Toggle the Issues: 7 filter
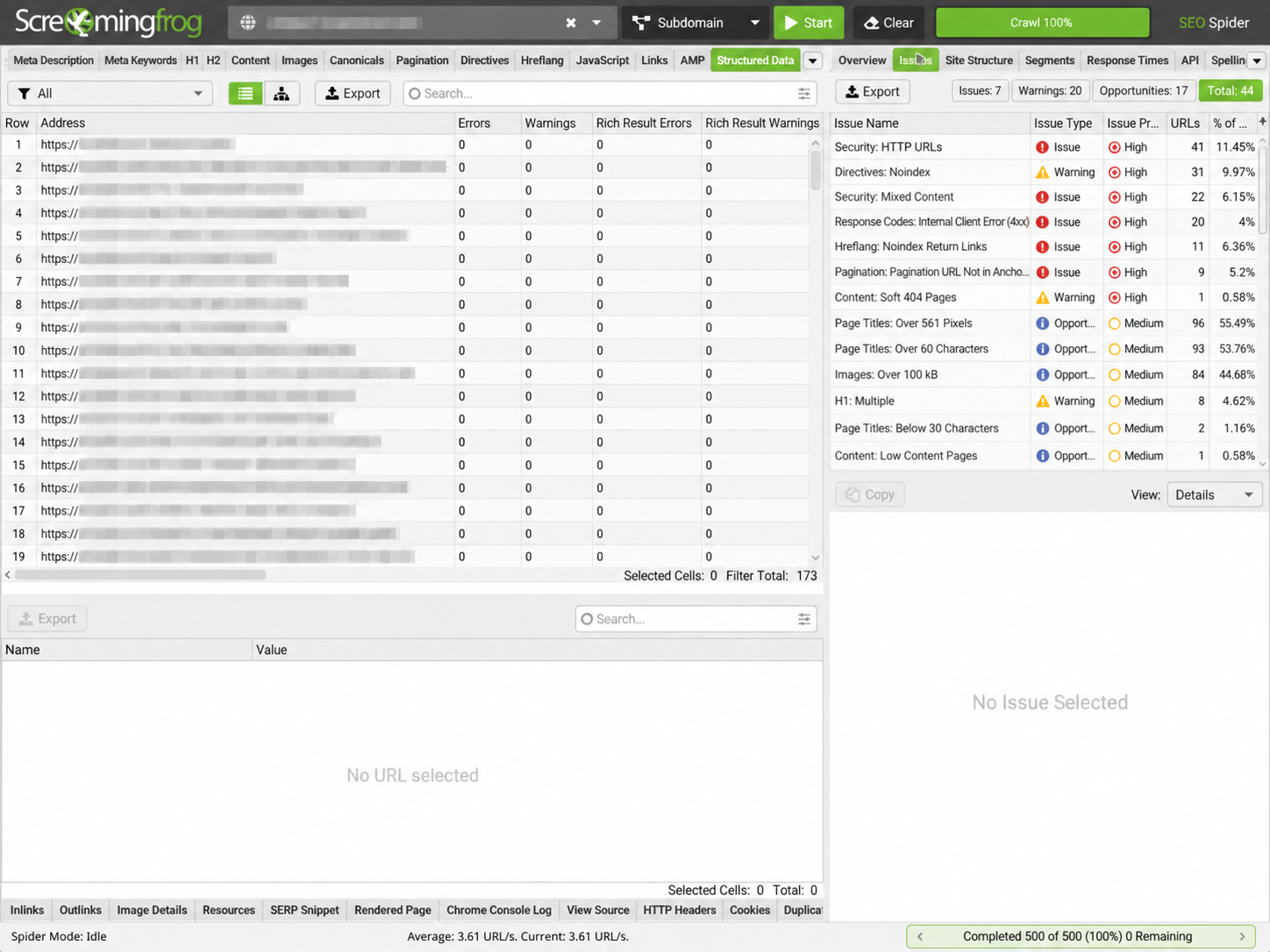The image size is (1270, 952). (980, 91)
